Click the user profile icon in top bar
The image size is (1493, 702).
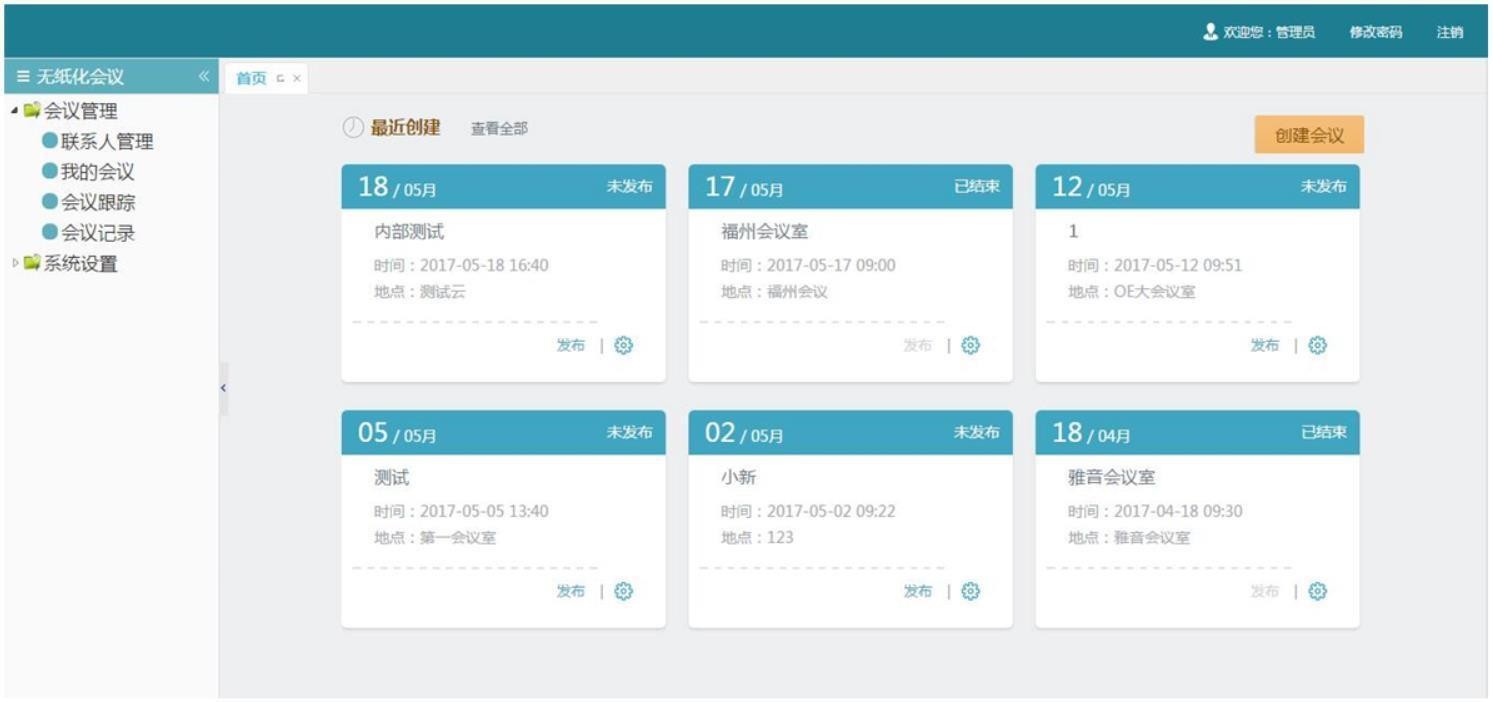1208,31
